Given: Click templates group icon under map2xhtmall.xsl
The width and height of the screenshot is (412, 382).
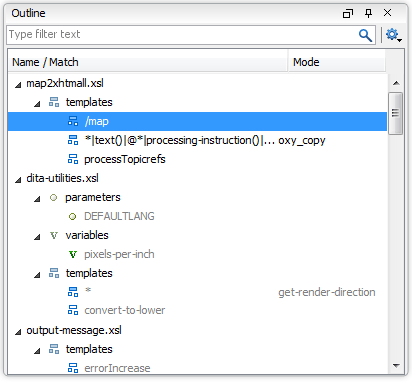Looking at the screenshot, I should pos(54,102).
